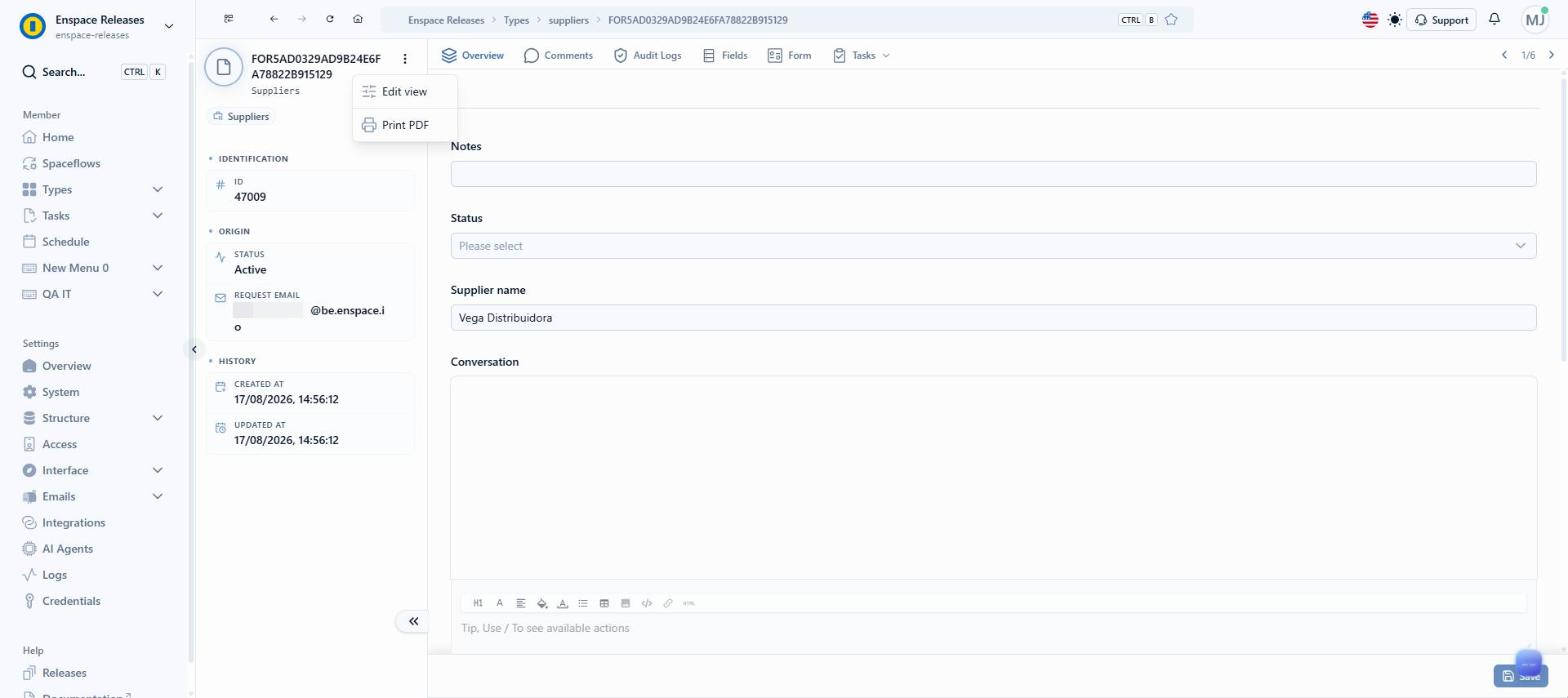The height and width of the screenshot is (698, 1568).
Task: Expand Interface in settings sidebar
Action: click(157, 470)
